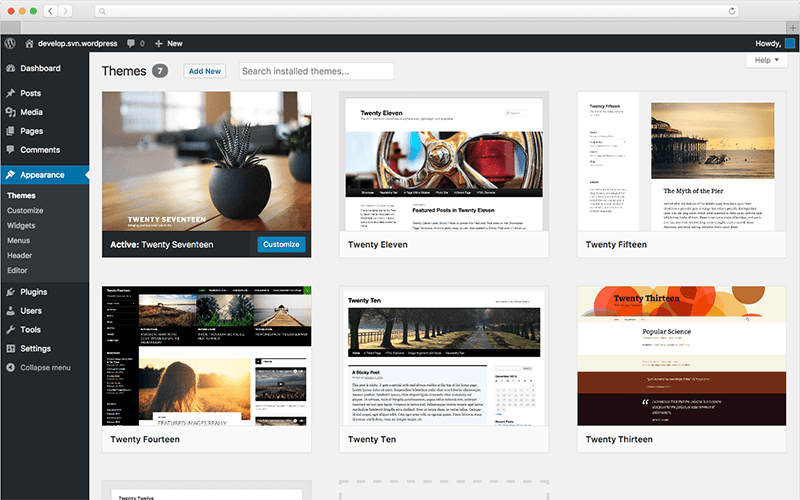Click the Twenty Eleven theme name label
This screenshot has height=500, width=800.
(378, 244)
